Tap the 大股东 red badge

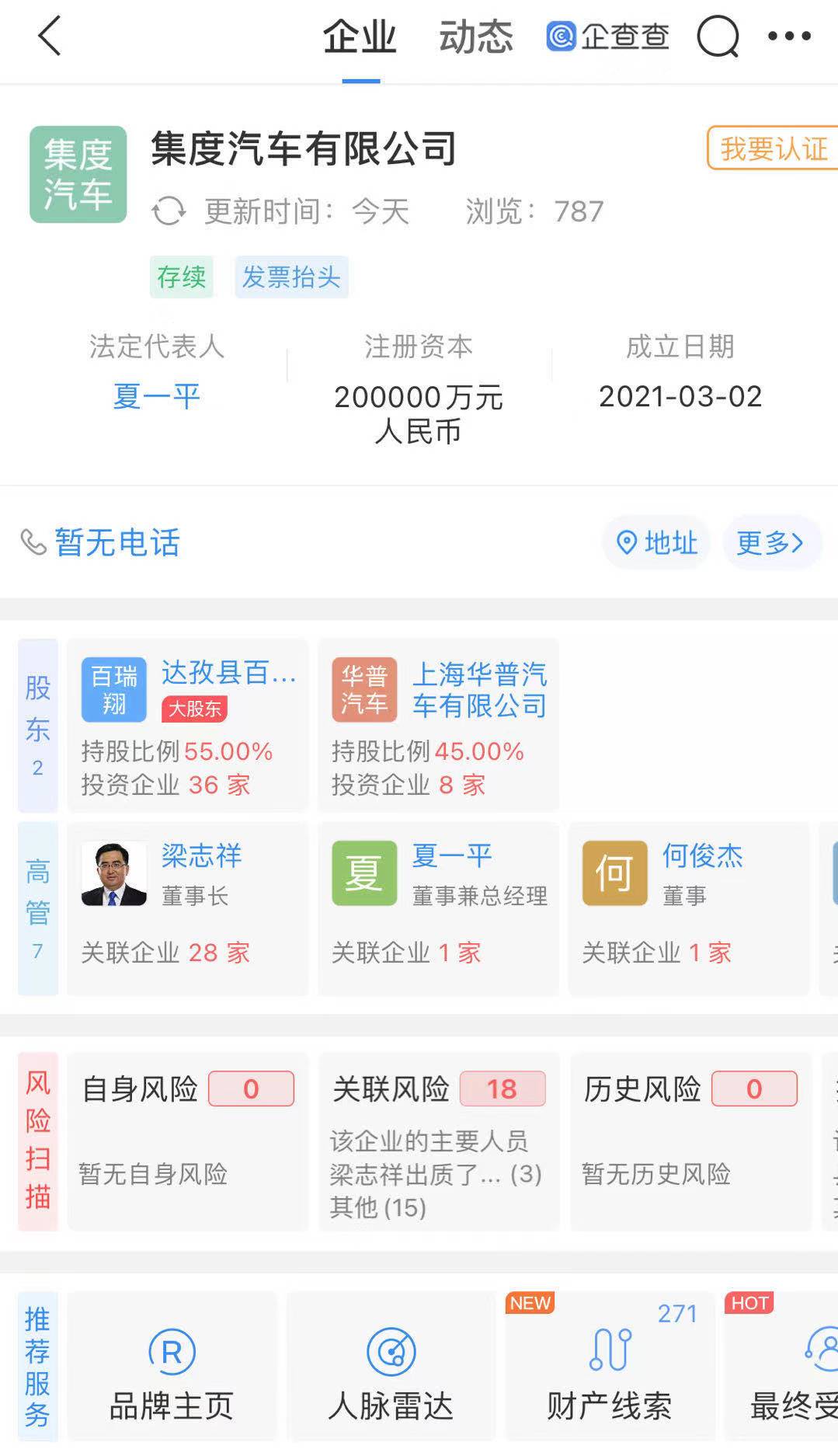point(194,709)
